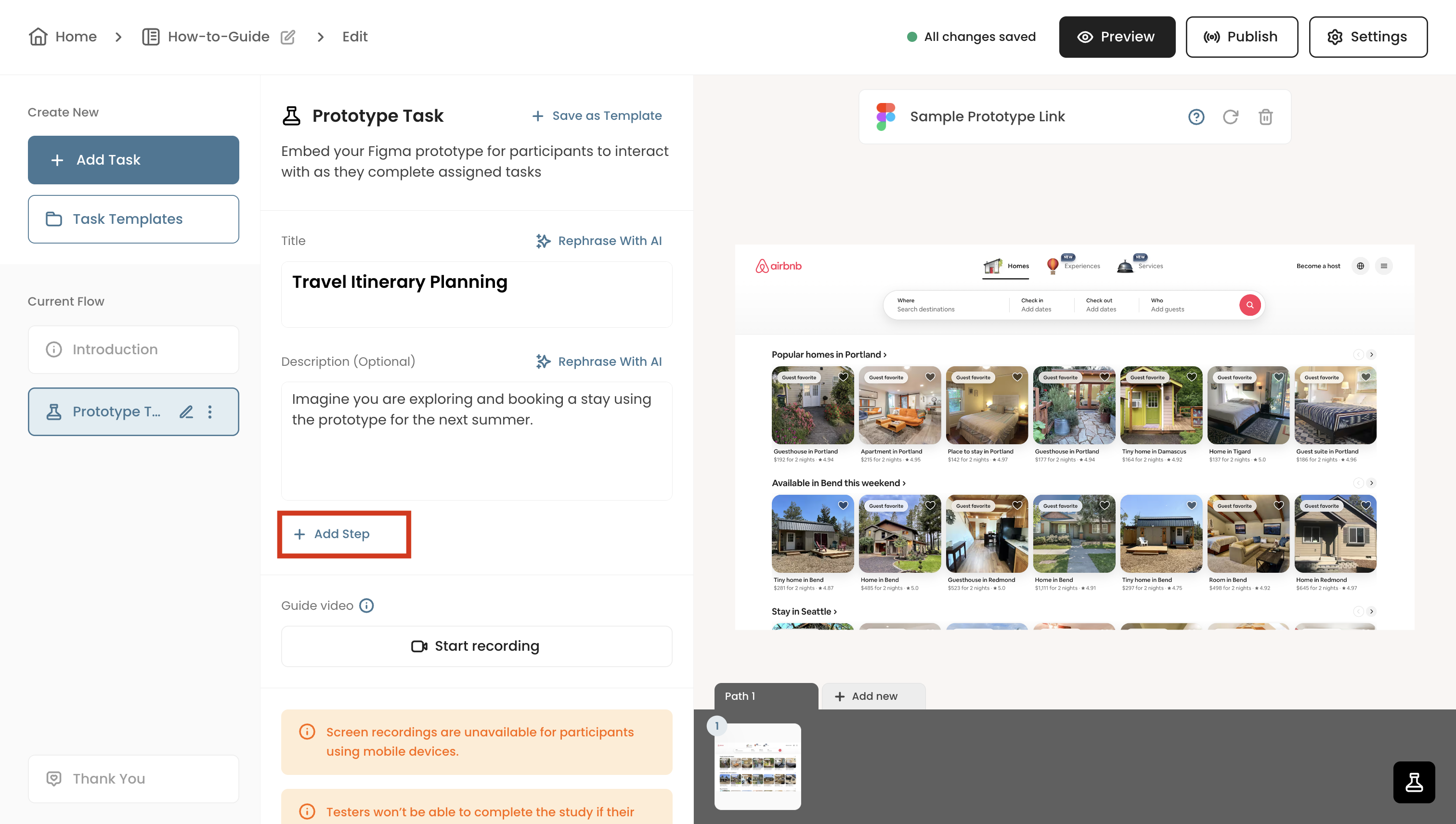Open the three-dot menu on Prototype Task item
The width and height of the screenshot is (1456, 824).
click(210, 412)
